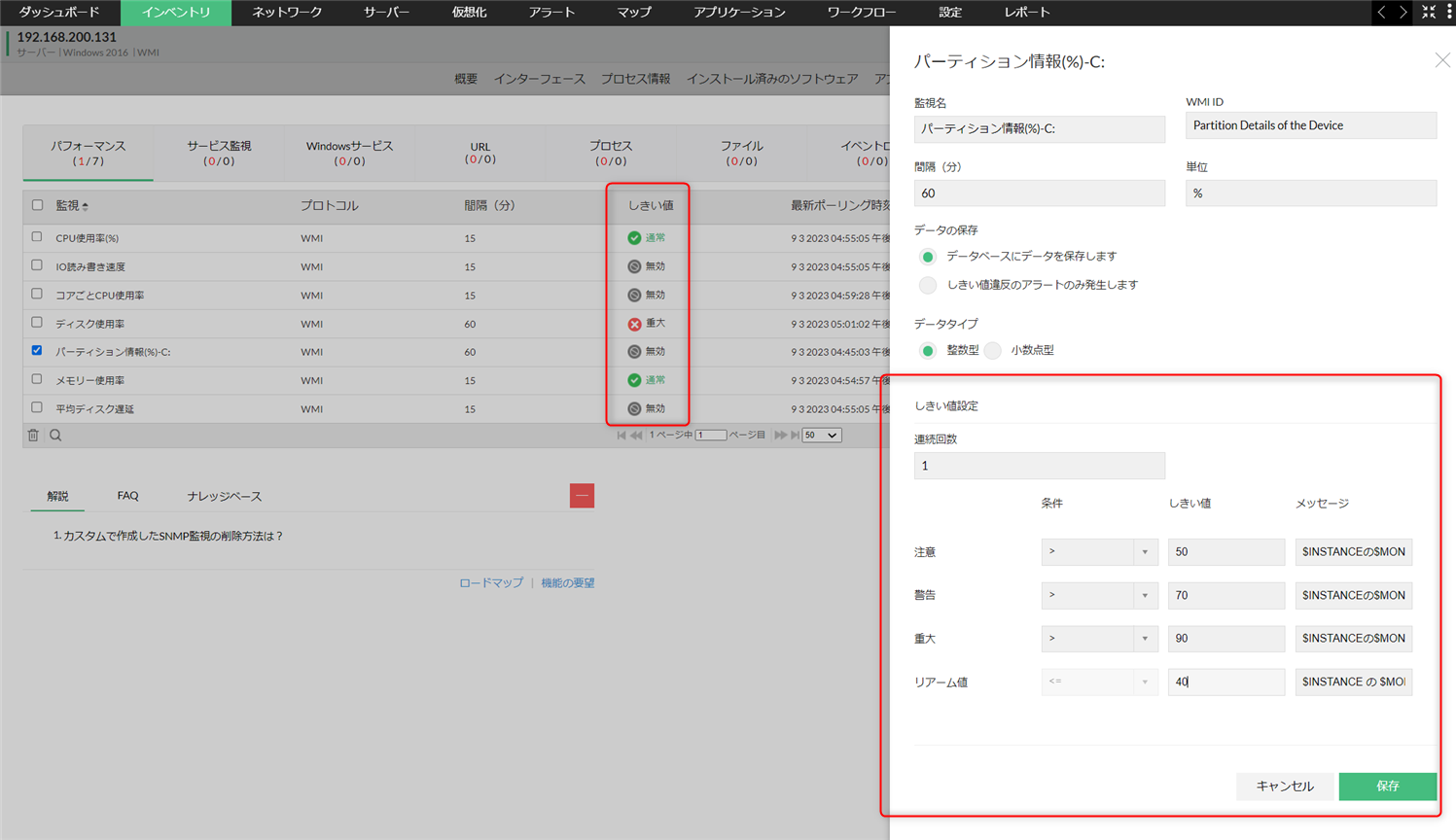
Task: Click the 無効 status icon for コアごとCPU使用率
Action: point(634,295)
